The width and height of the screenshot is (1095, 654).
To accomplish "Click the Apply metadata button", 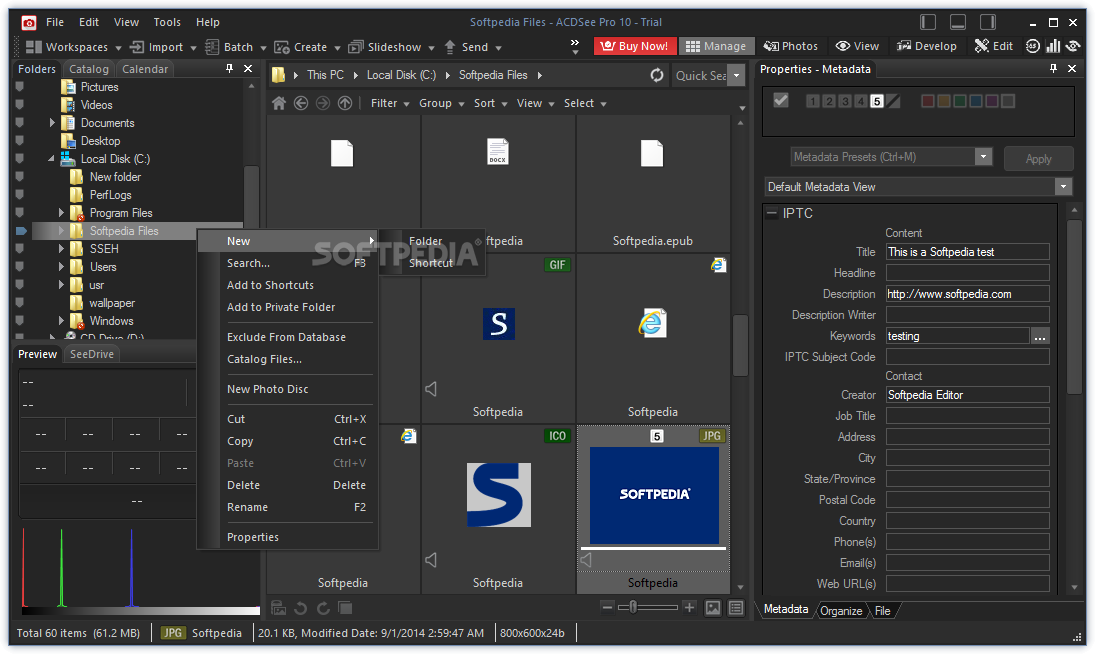I will 1038,158.
